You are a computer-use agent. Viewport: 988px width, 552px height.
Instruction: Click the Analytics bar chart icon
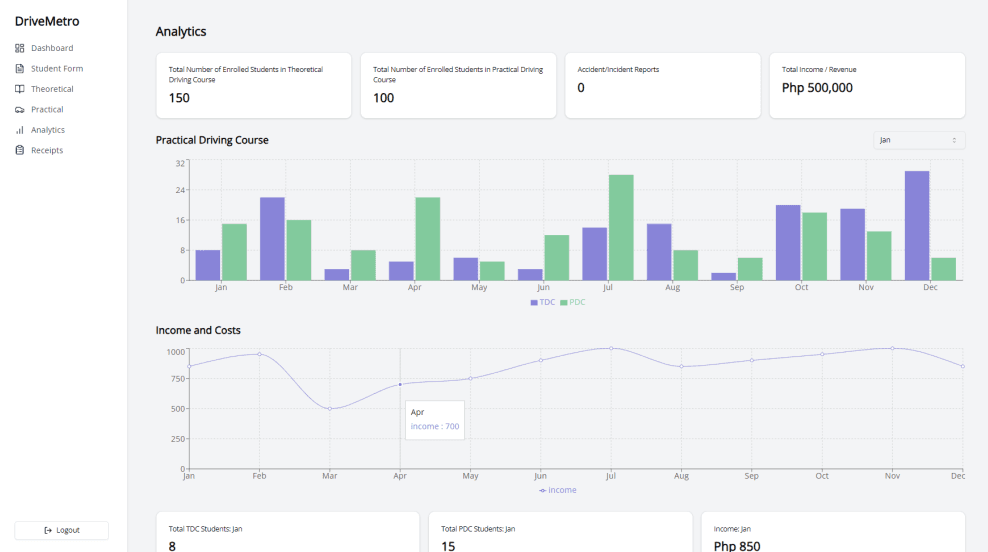(20, 130)
